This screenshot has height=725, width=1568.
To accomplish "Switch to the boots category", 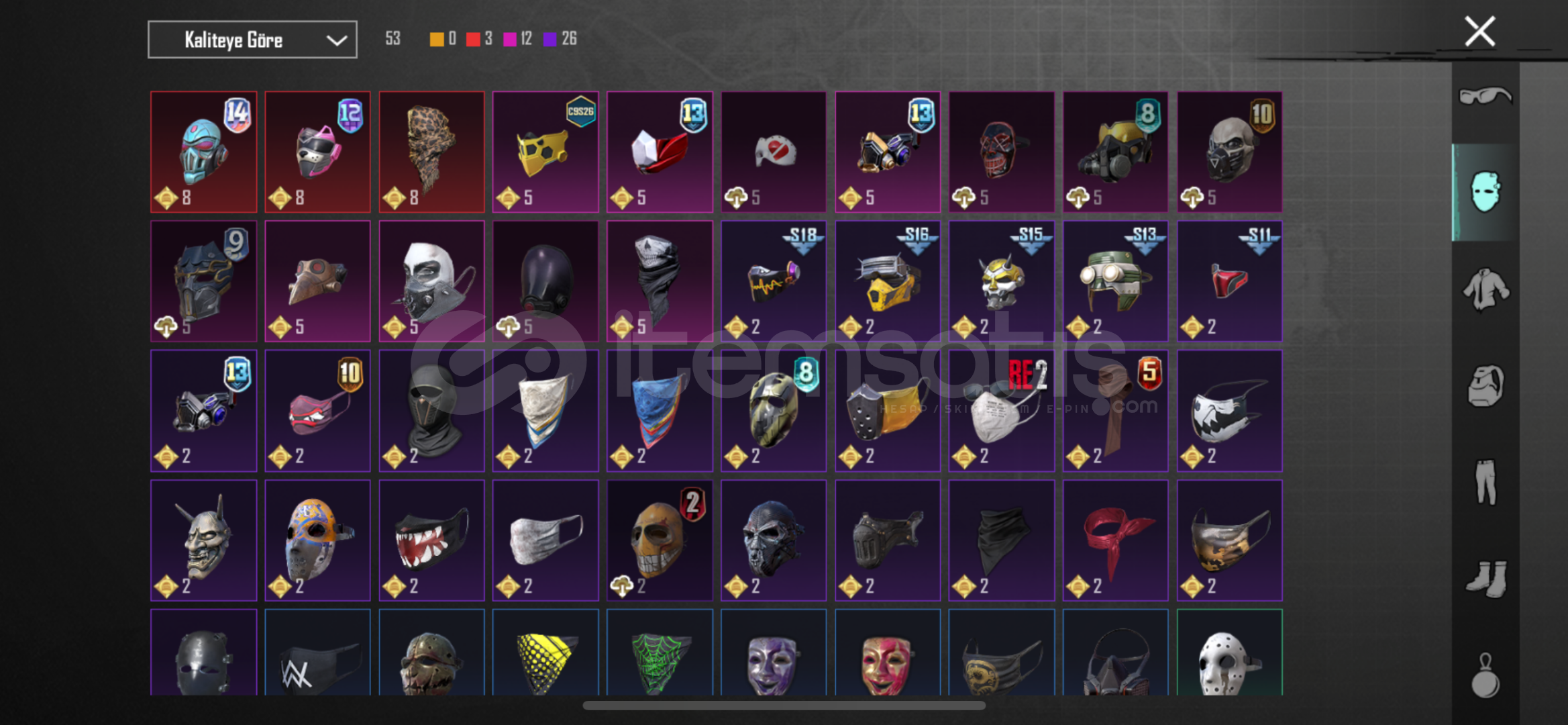I will (x=1485, y=579).
